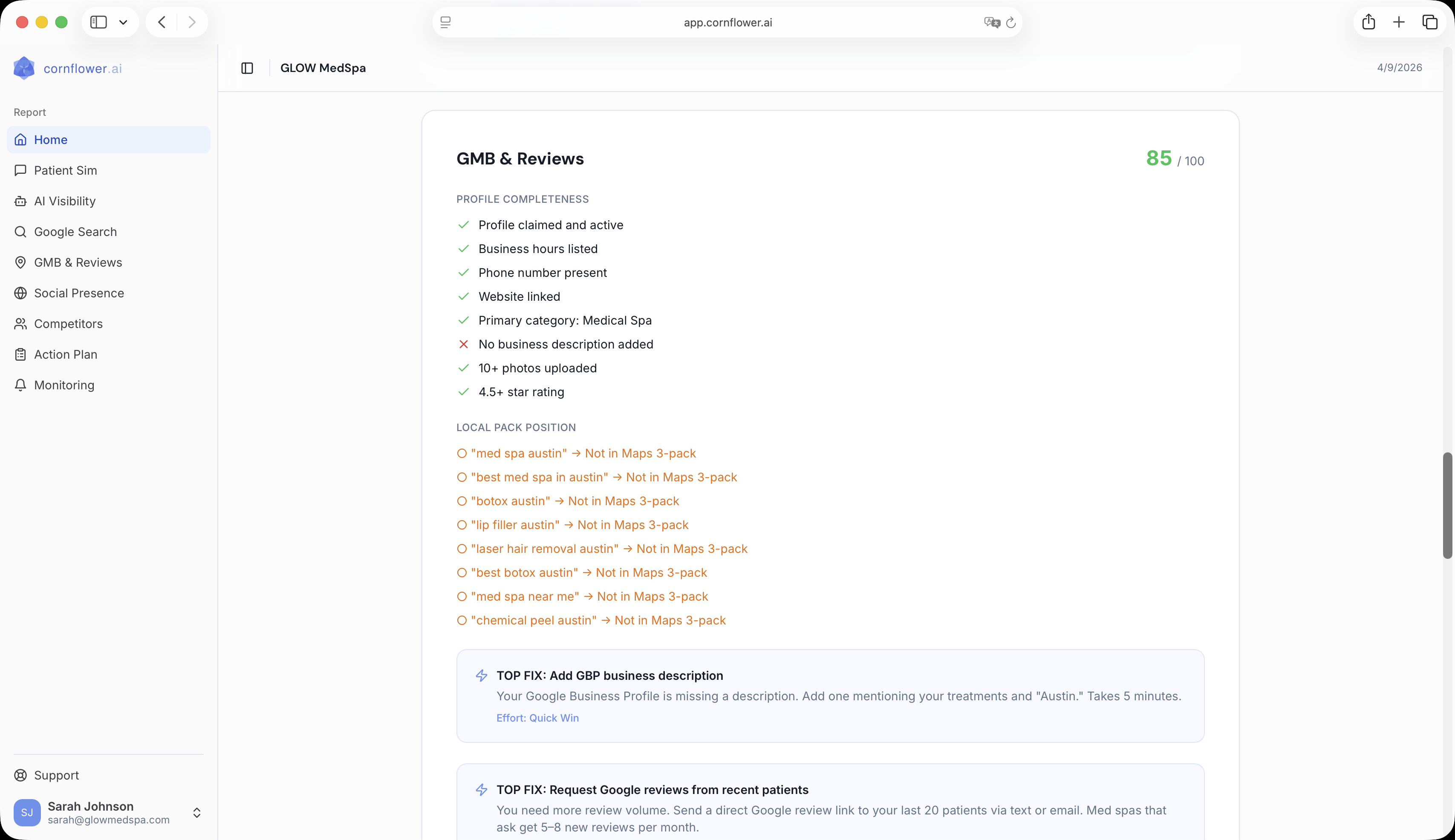Select the AI Visibility sidebar icon
The width and height of the screenshot is (1455, 840).
pos(21,201)
